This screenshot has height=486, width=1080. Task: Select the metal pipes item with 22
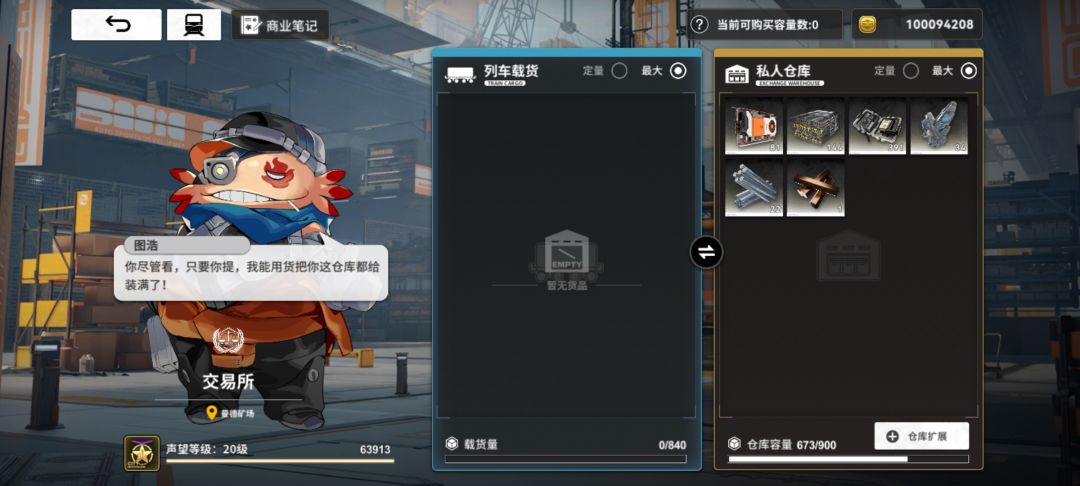pyautogui.click(x=754, y=188)
